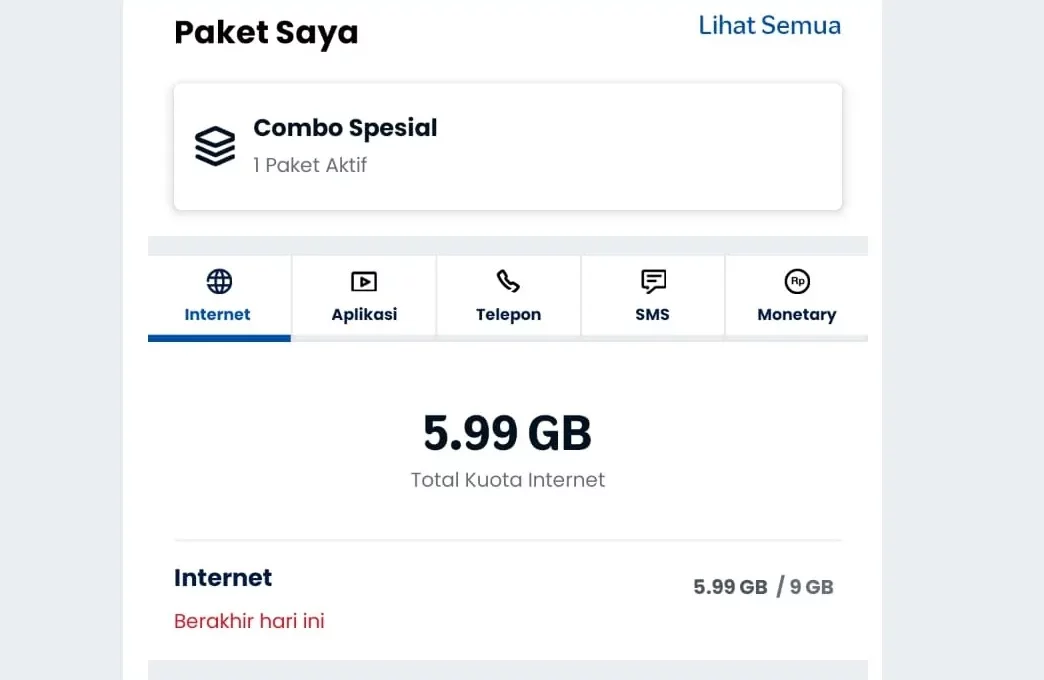This screenshot has width=1044, height=680.
Task: Open the Combo Spesial package card
Action: tap(508, 147)
